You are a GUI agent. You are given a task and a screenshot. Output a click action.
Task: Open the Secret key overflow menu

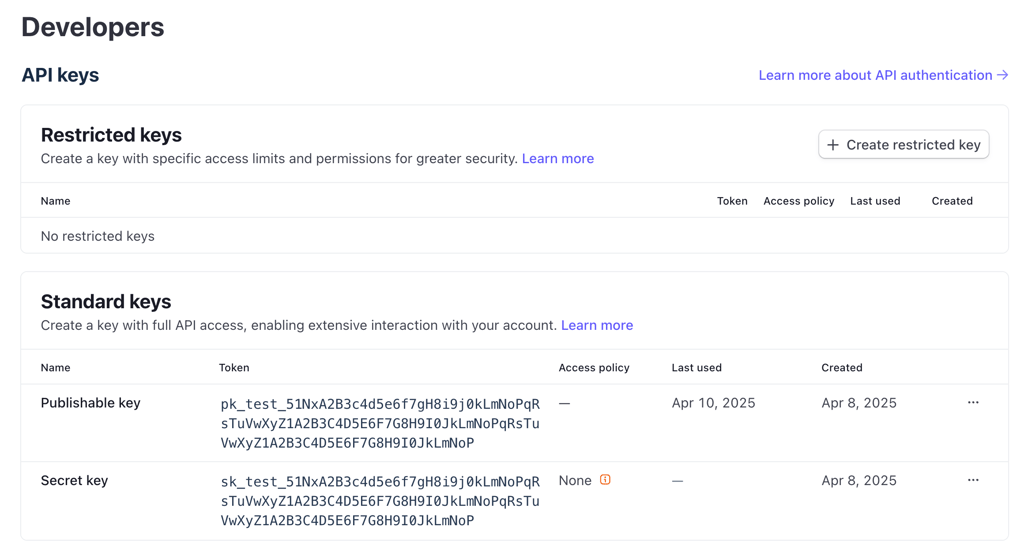coord(973,481)
